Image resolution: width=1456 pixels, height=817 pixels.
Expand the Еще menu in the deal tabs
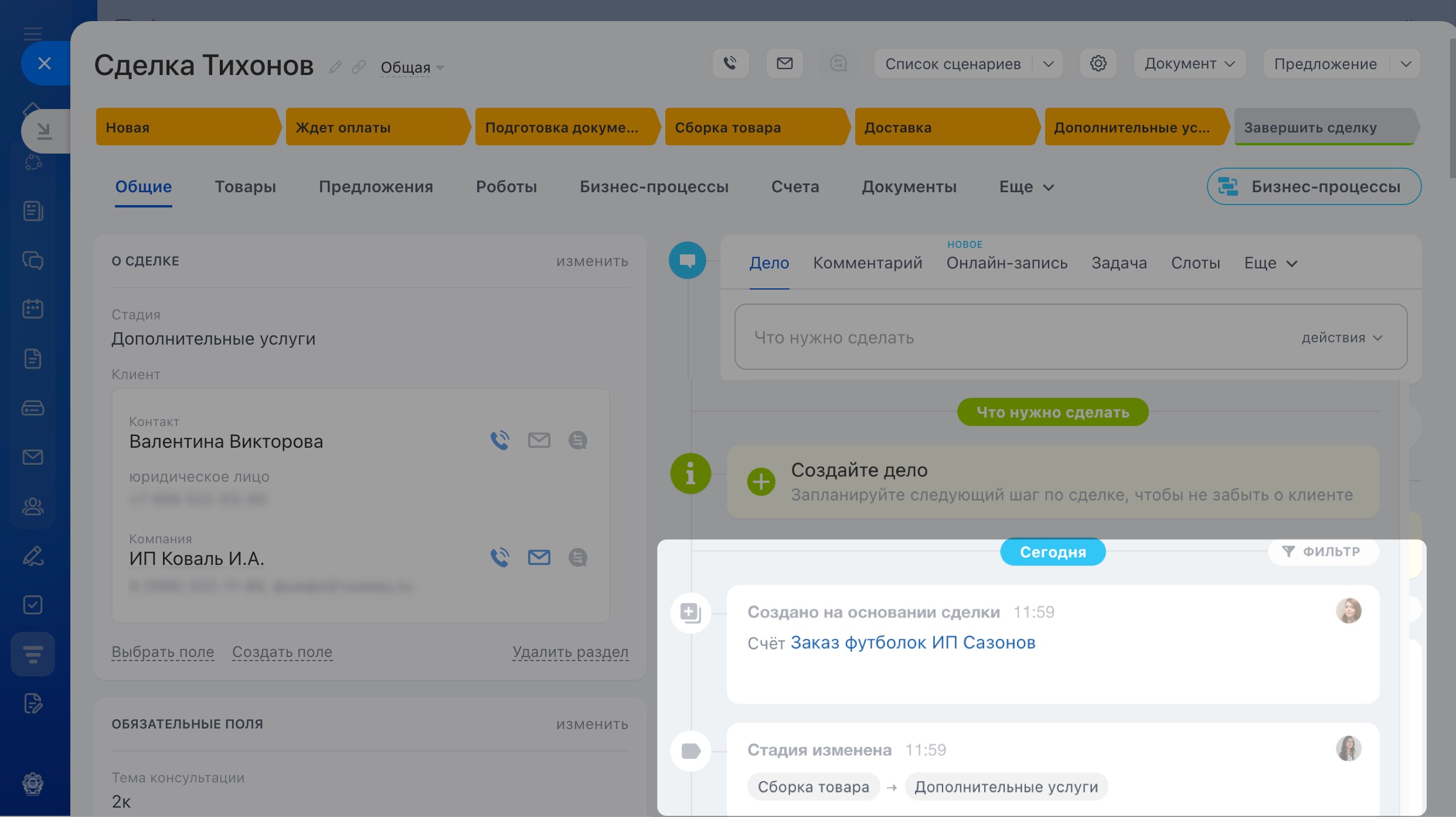tap(1026, 187)
